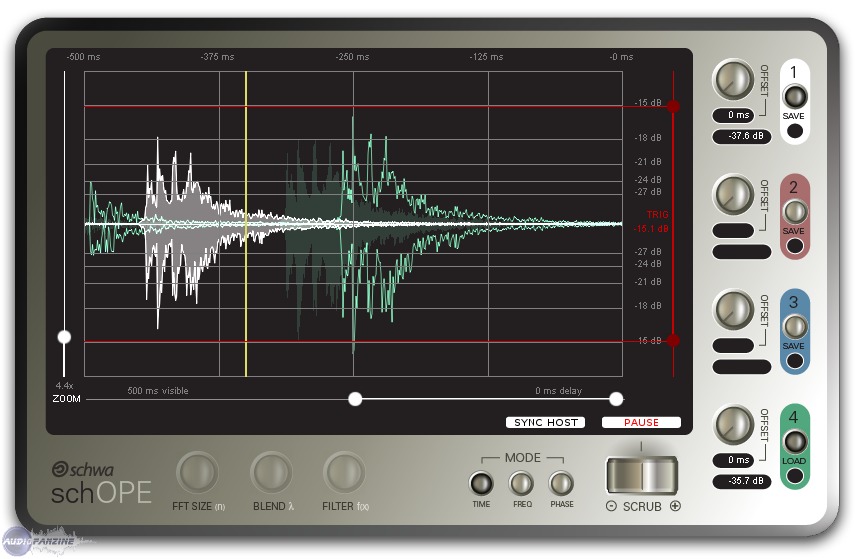Toggle black dot under slot 3 SAVE

coord(795,361)
